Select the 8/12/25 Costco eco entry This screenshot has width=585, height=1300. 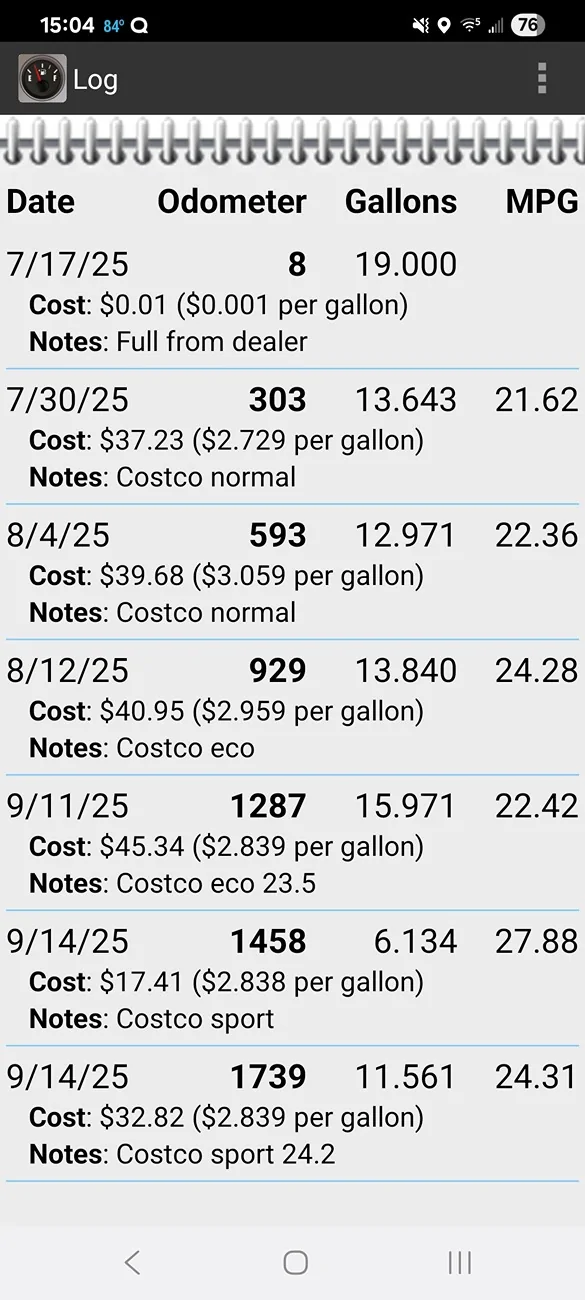coord(290,708)
